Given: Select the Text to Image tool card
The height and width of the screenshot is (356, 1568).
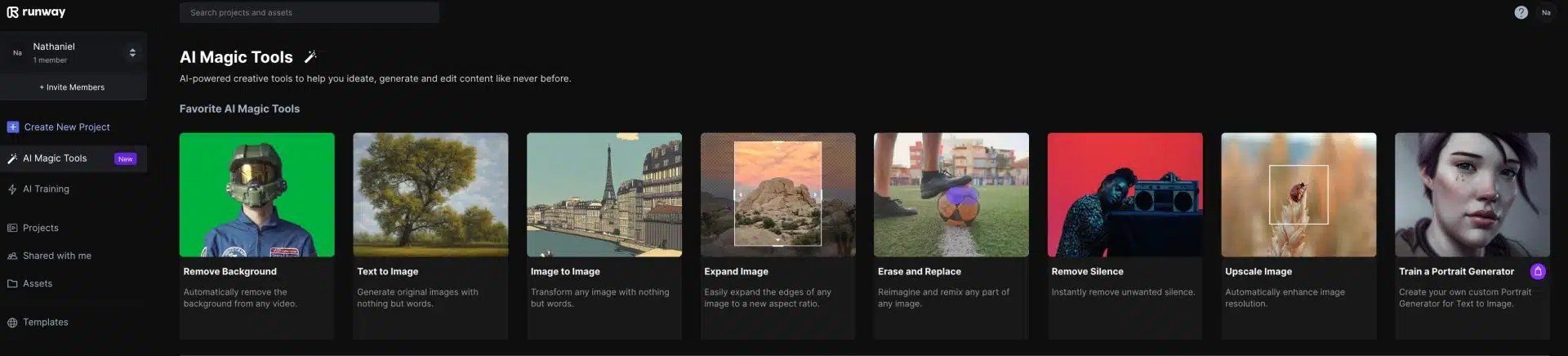Looking at the screenshot, I should 430,236.
